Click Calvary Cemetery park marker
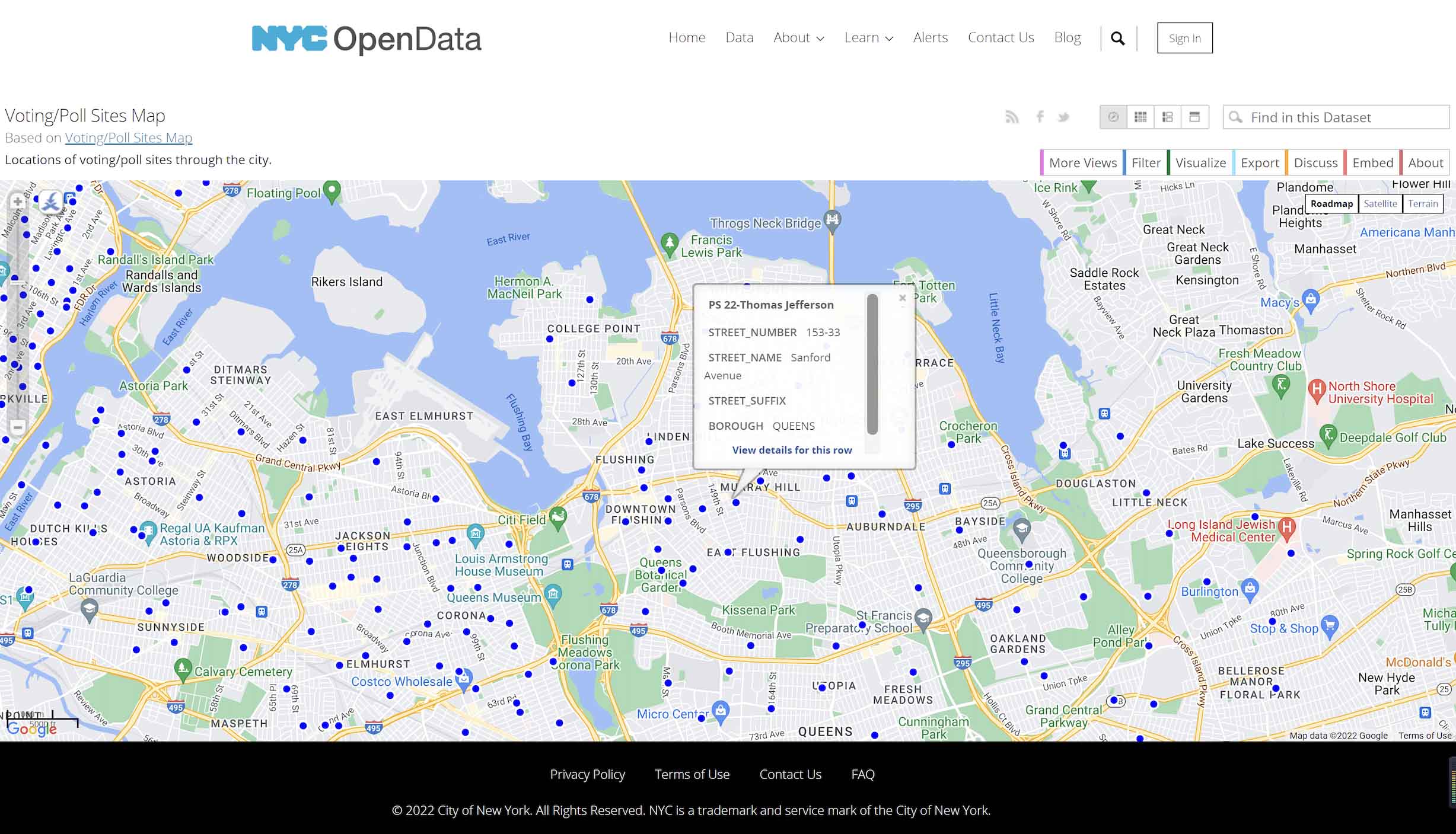The height and width of the screenshot is (834, 1456). [183, 670]
